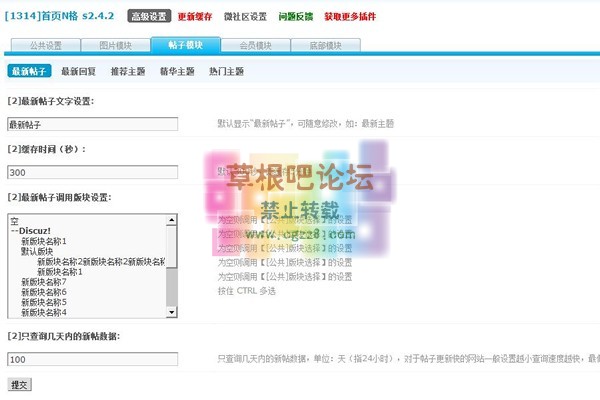600x400 pixels.
Task: Open 最新回复 sub-tab
Action: [78, 71]
